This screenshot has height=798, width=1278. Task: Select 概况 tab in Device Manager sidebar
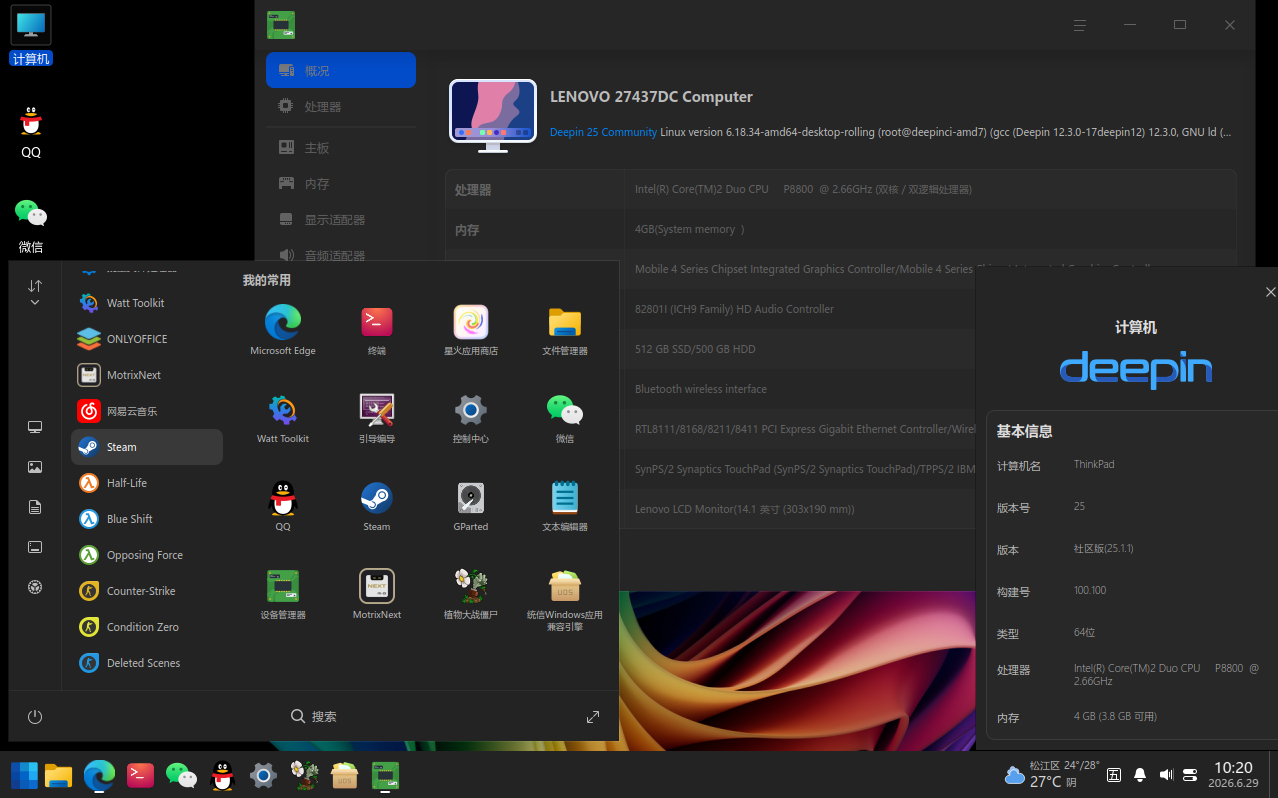click(x=341, y=70)
